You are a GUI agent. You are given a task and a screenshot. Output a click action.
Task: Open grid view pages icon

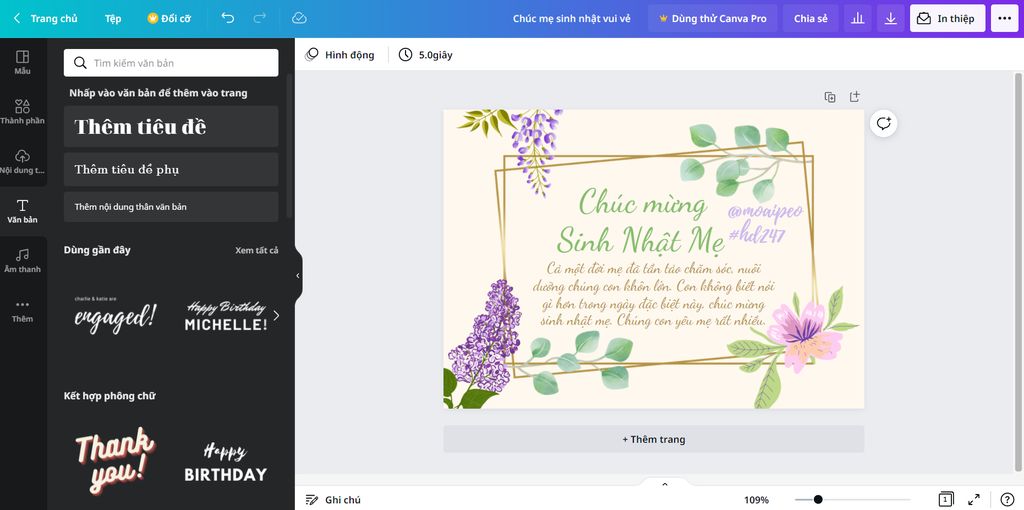[946, 500]
